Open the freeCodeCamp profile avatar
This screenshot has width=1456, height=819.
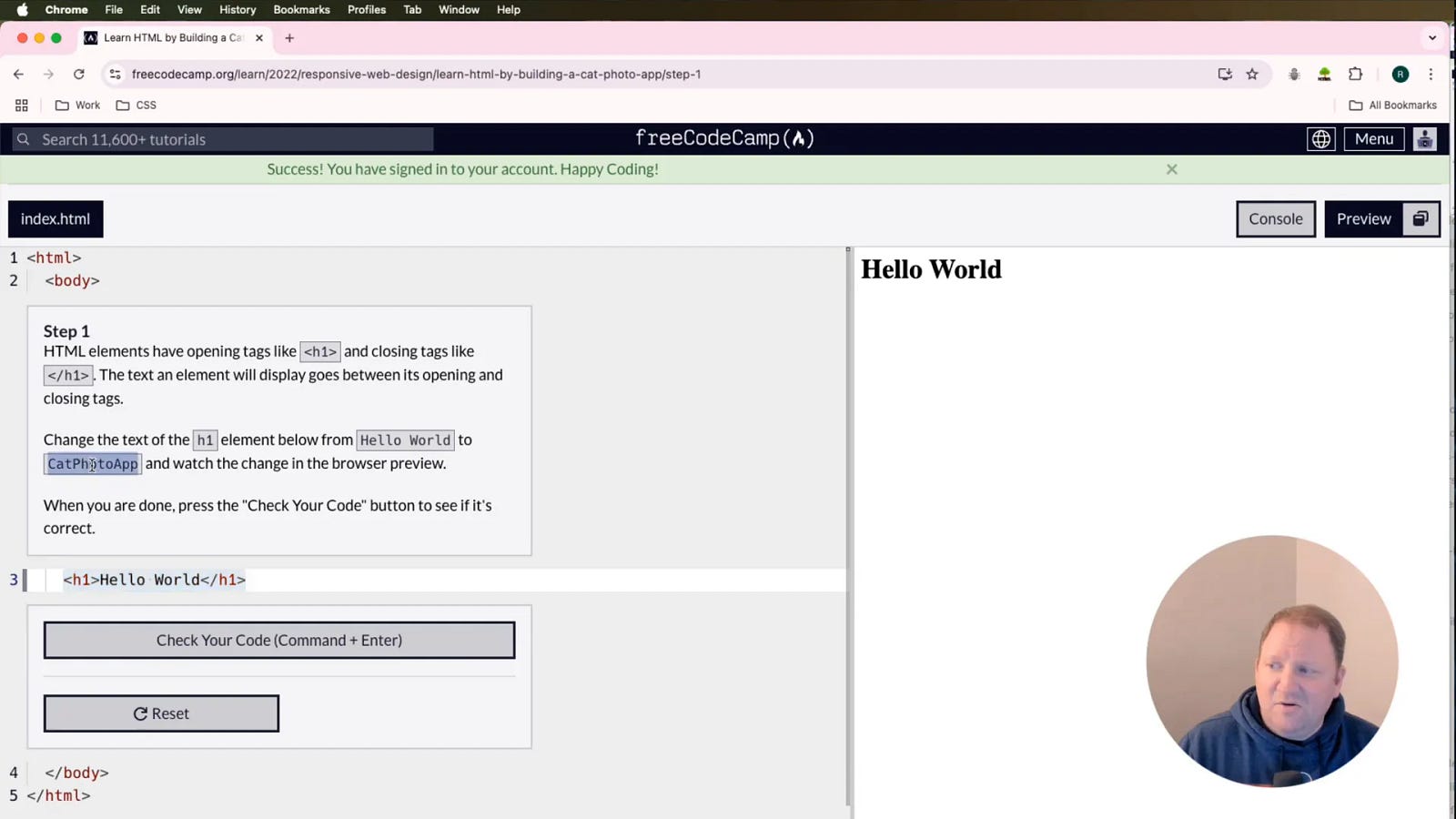coord(1424,139)
